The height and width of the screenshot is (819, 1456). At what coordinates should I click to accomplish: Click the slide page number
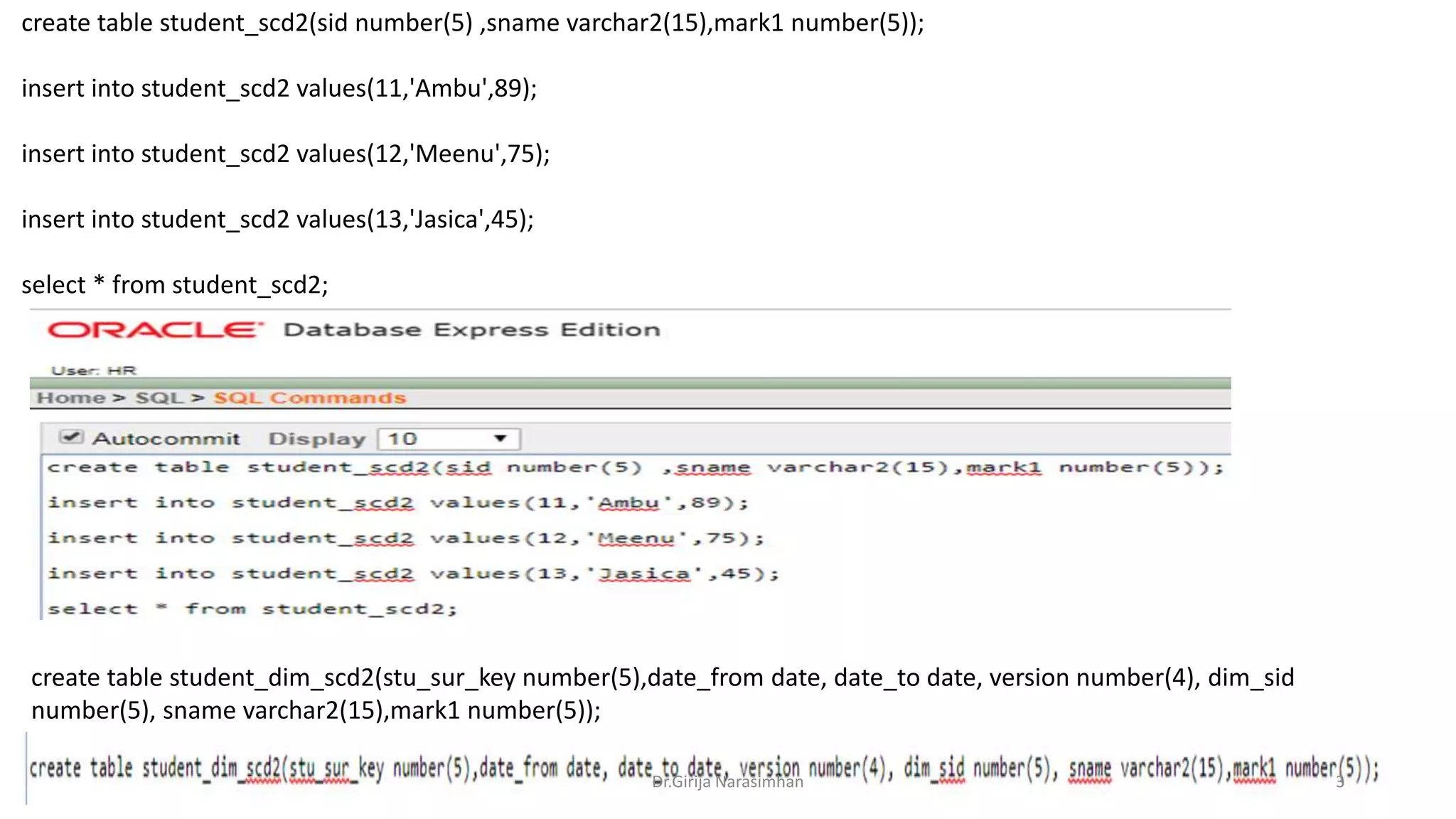(1340, 782)
